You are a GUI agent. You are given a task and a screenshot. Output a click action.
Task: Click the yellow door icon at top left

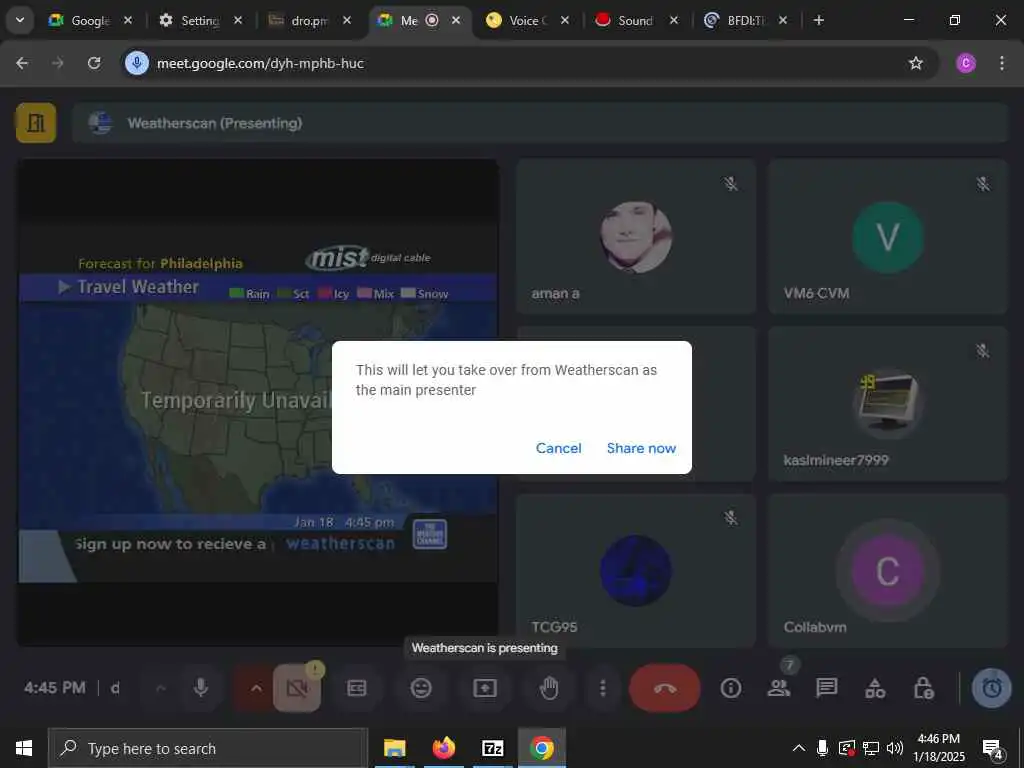(36, 123)
